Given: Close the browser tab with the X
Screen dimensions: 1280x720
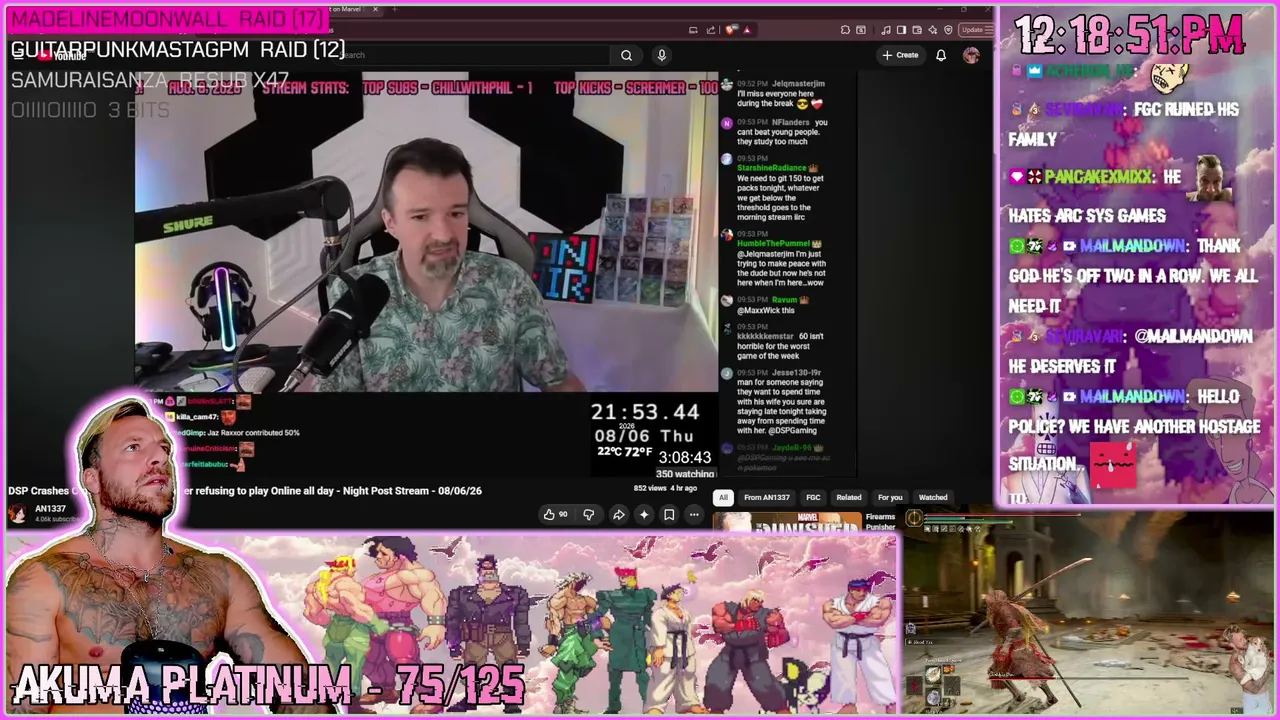Looking at the screenshot, I should (376, 9).
